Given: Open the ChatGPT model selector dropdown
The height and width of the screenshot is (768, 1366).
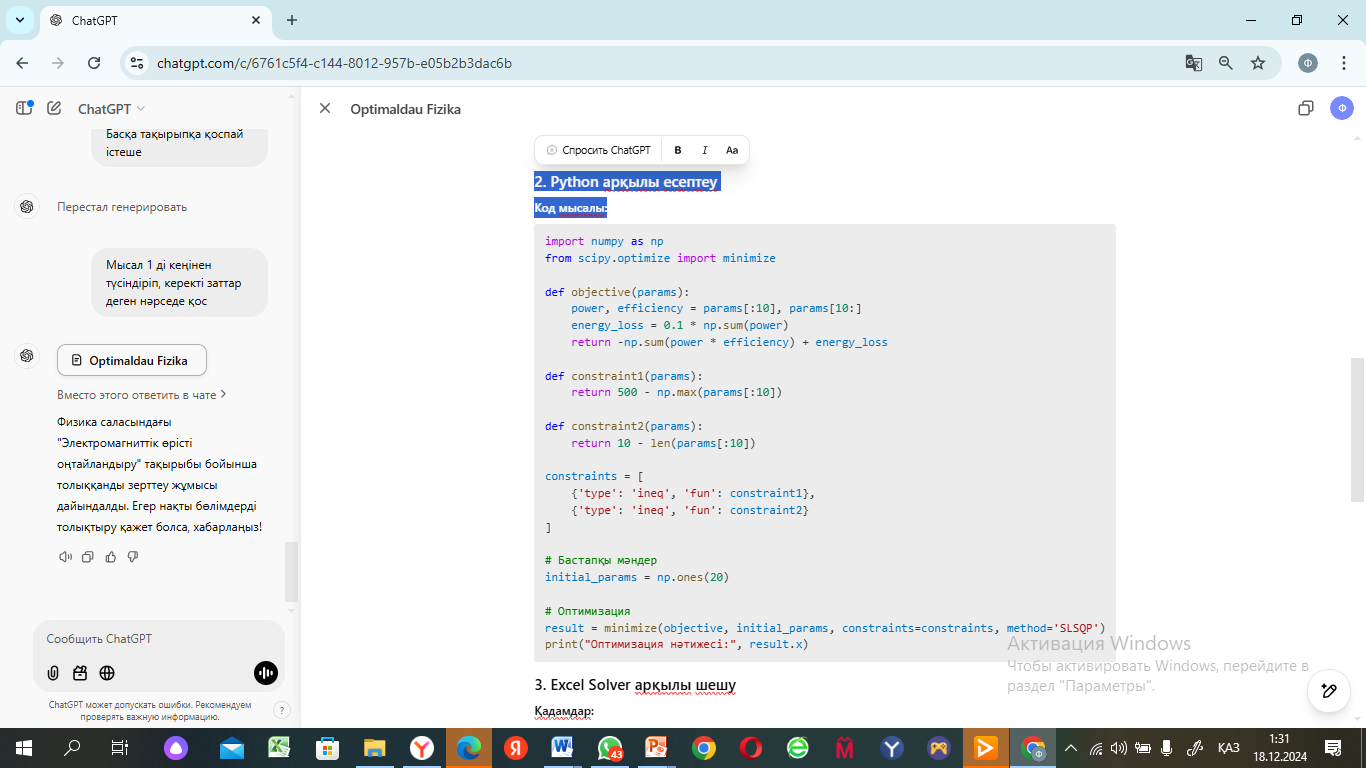Looking at the screenshot, I should [x=111, y=108].
